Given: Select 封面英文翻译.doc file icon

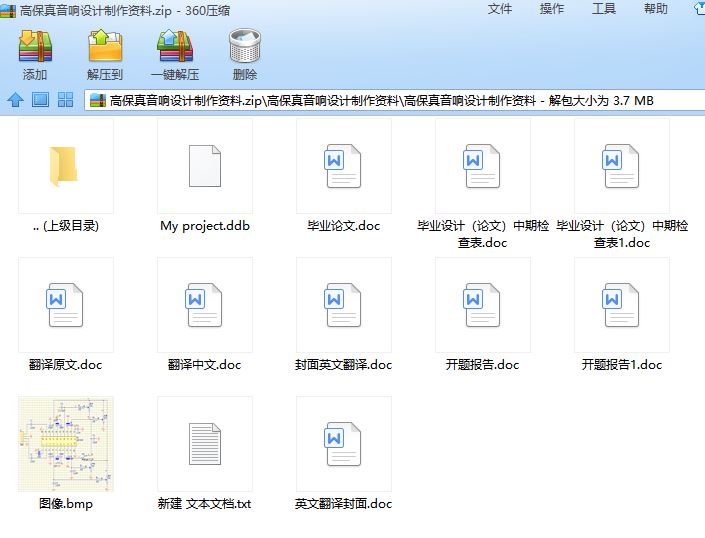Looking at the screenshot, I should click(x=343, y=305).
